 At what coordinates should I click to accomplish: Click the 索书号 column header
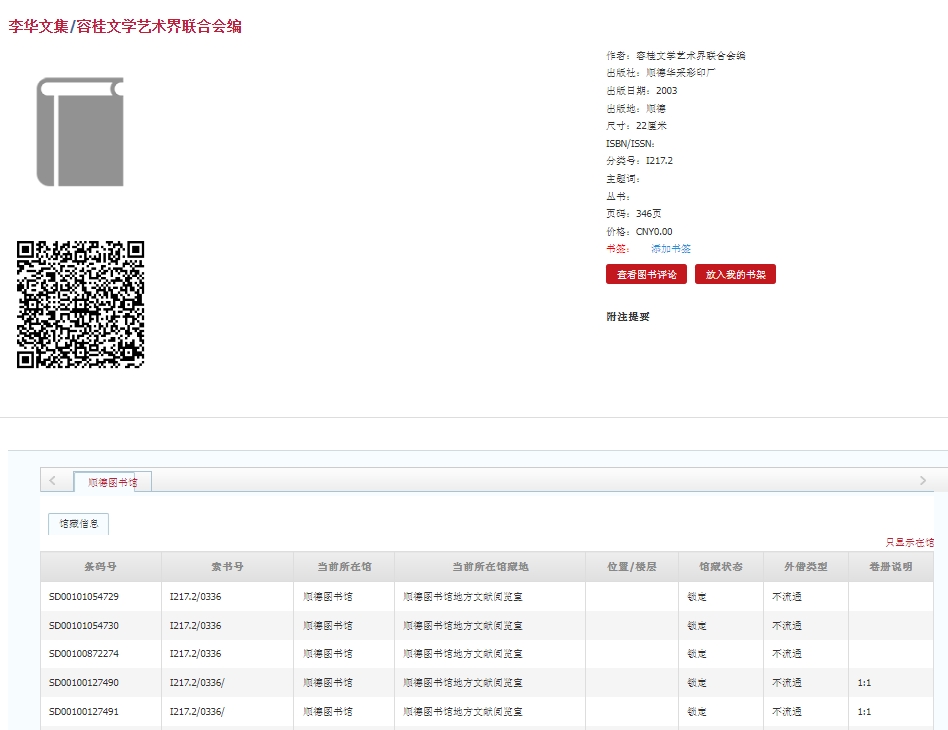point(227,567)
